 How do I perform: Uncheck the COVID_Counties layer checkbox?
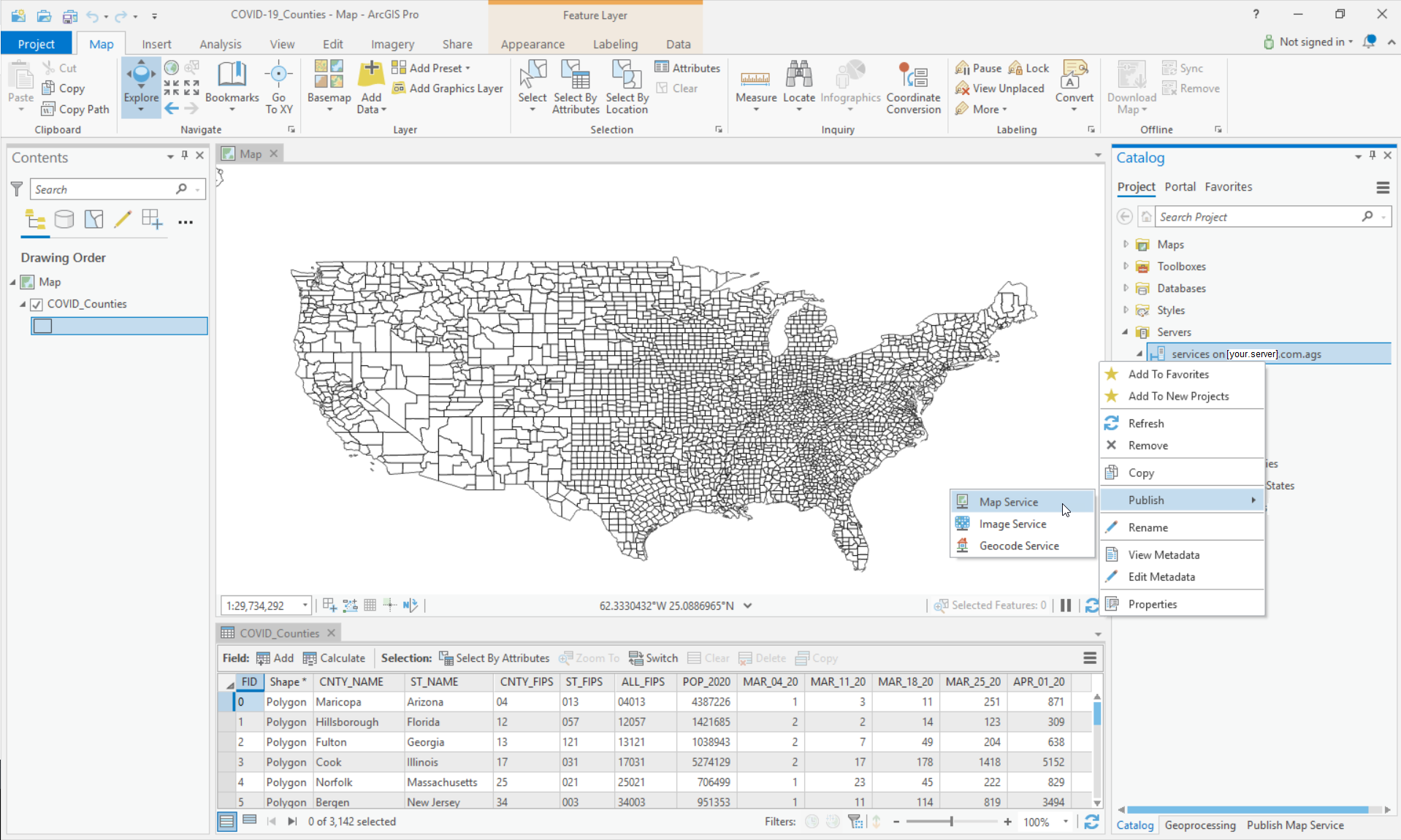tap(37, 305)
